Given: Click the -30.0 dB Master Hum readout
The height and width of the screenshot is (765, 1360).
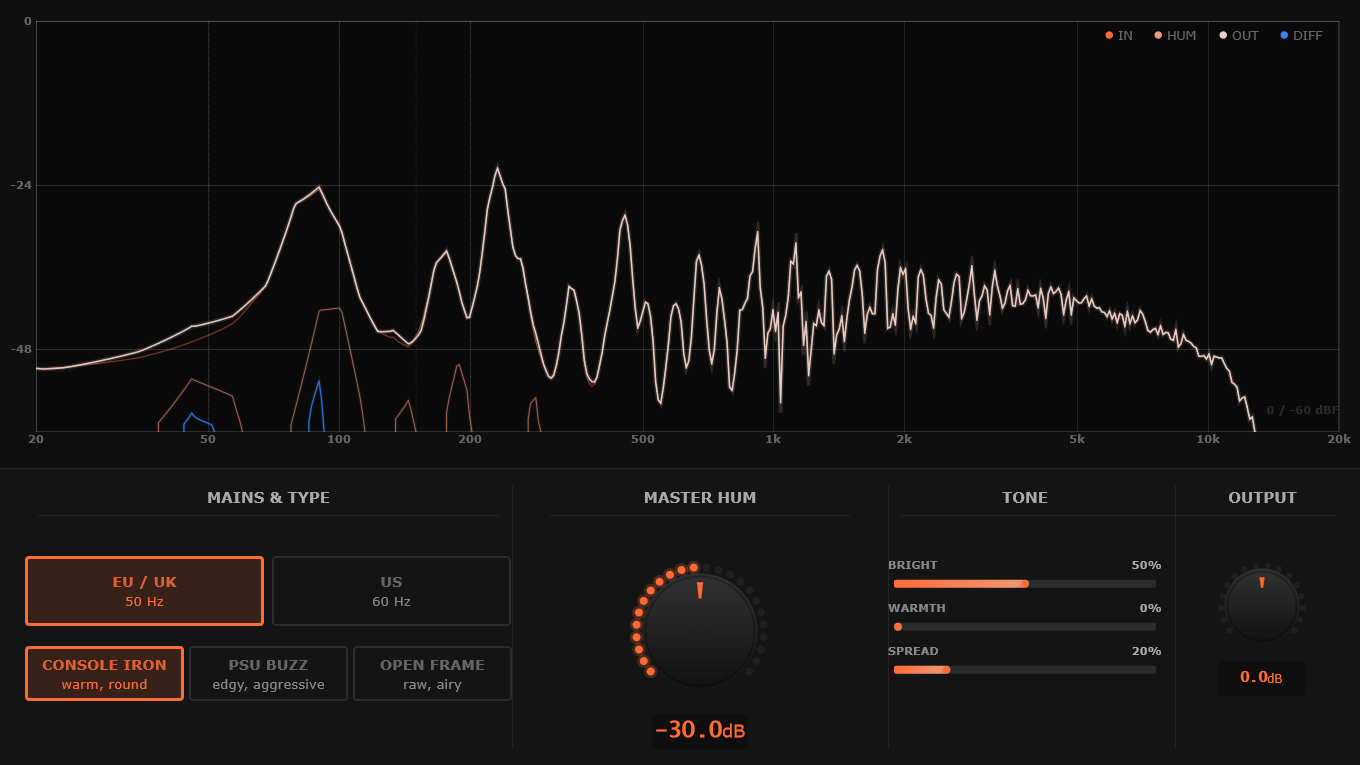Looking at the screenshot, I should tap(700, 730).
